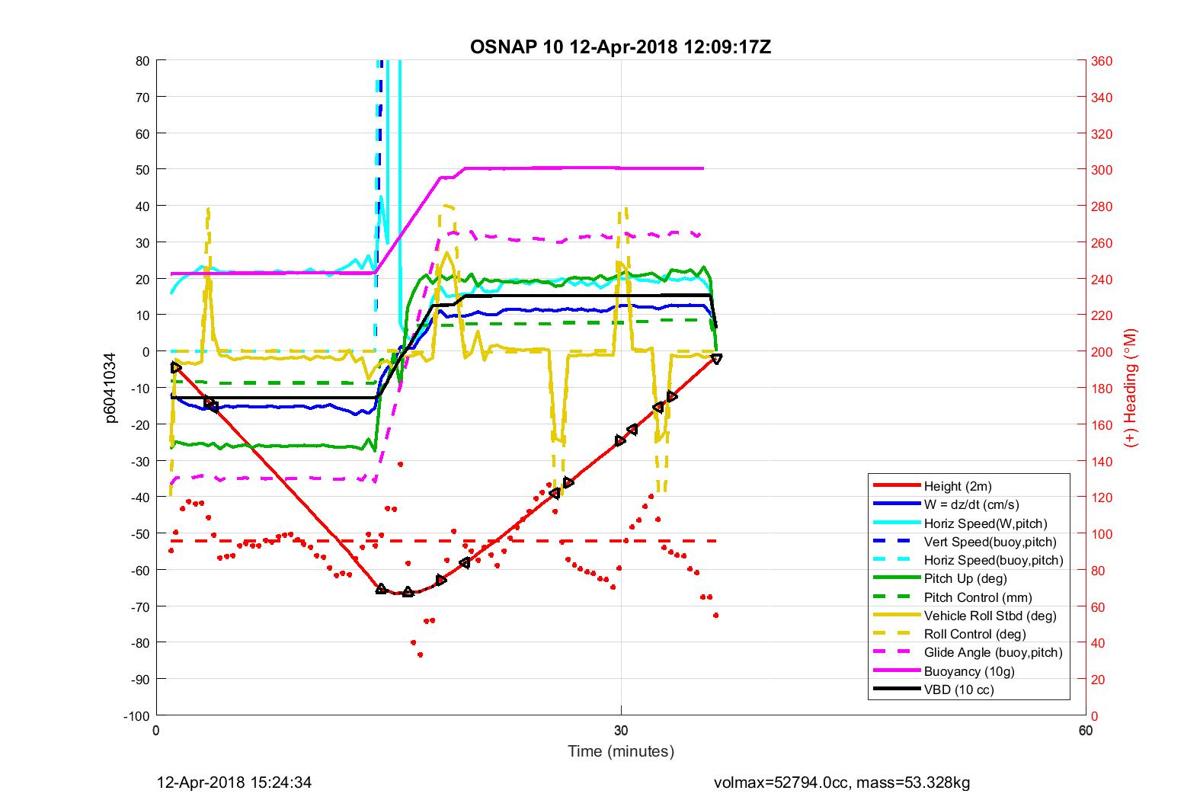Image resolution: width=1200 pixels, height=804 pixels.
Task: Select Horiz Speed(buoy,pitch) legend label
Action: click(x=994, y=559)
